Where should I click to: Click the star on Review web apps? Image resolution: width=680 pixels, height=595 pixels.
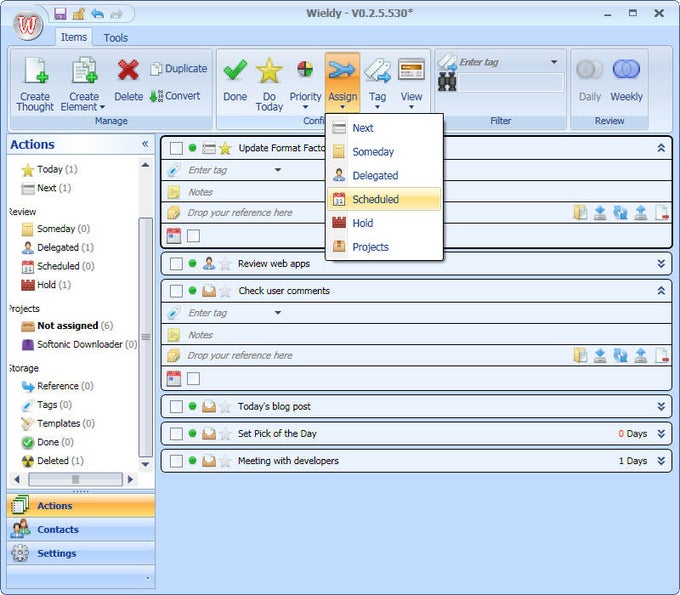225,264
